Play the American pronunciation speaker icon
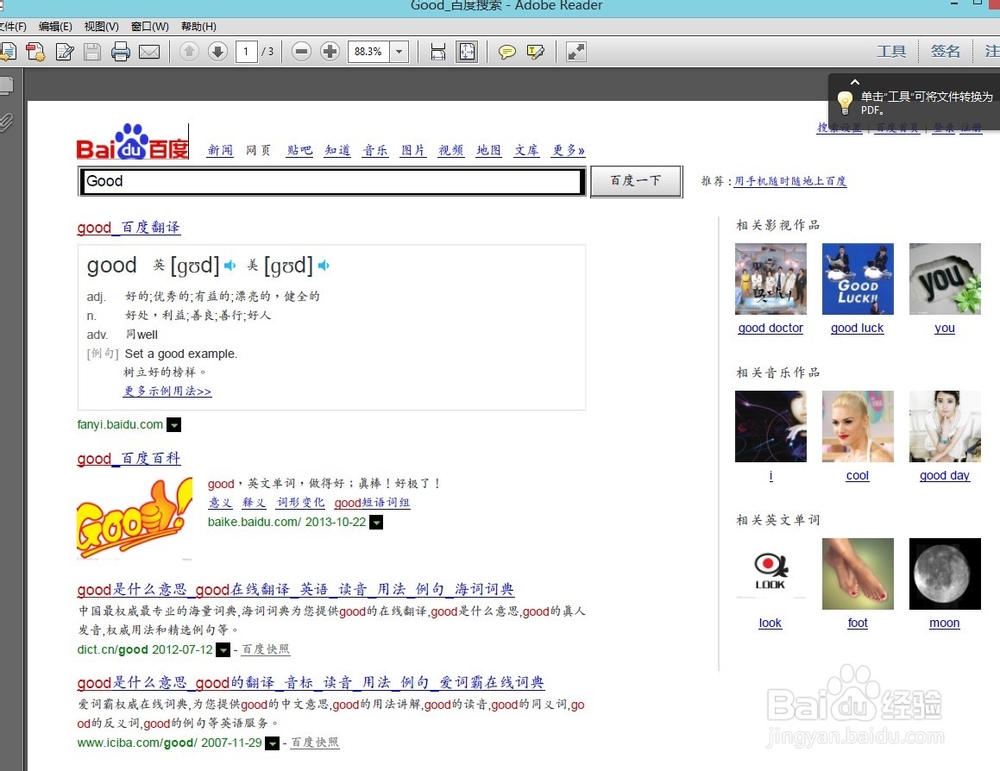1000x771 pixels. (324, 265)
